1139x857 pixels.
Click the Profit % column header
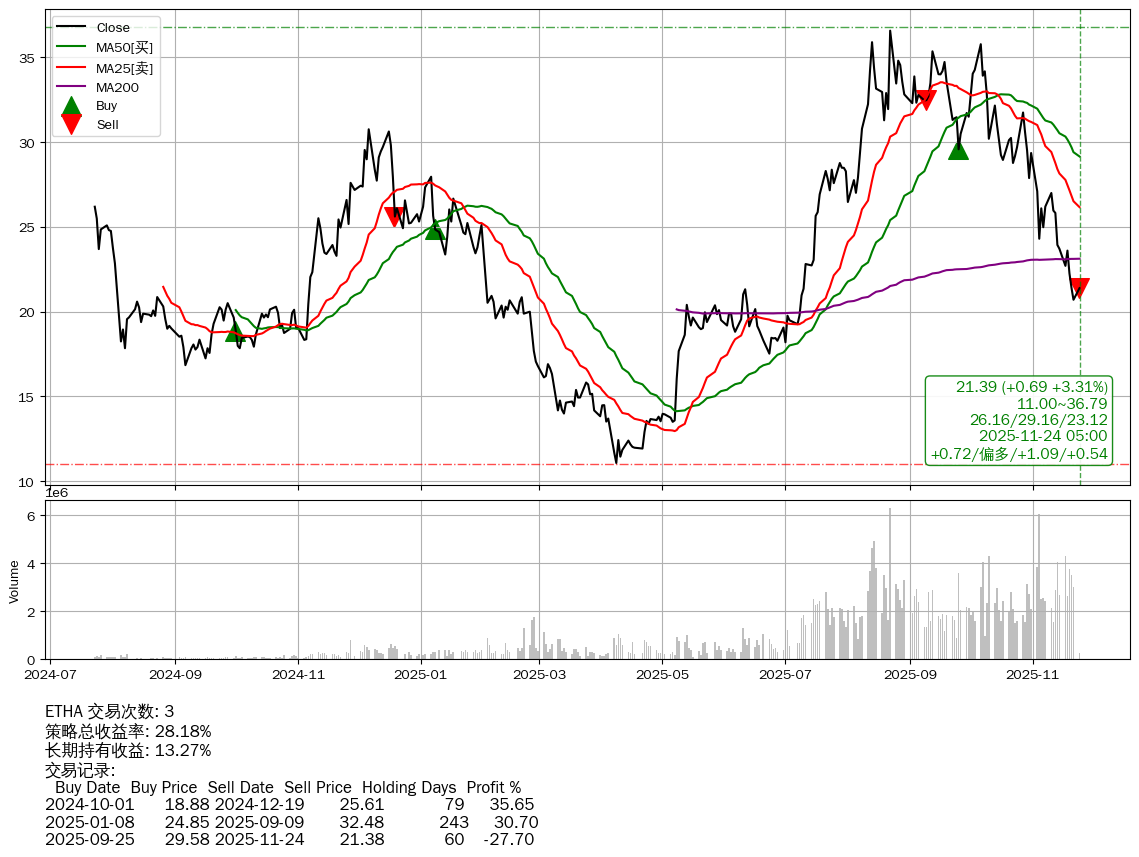pyautogui.click(x=493, y=788)
